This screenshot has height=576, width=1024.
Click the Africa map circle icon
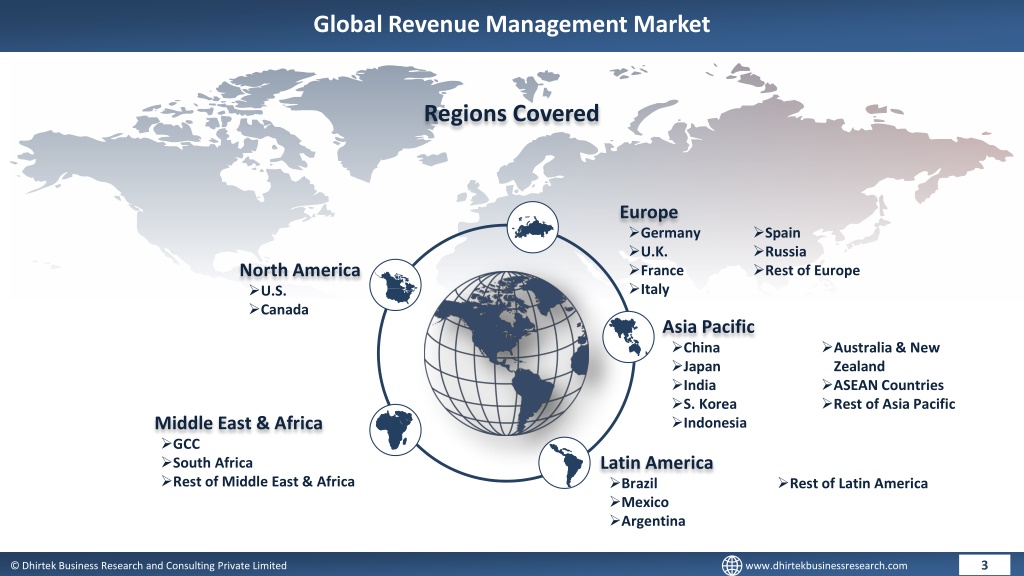[395, 430]
